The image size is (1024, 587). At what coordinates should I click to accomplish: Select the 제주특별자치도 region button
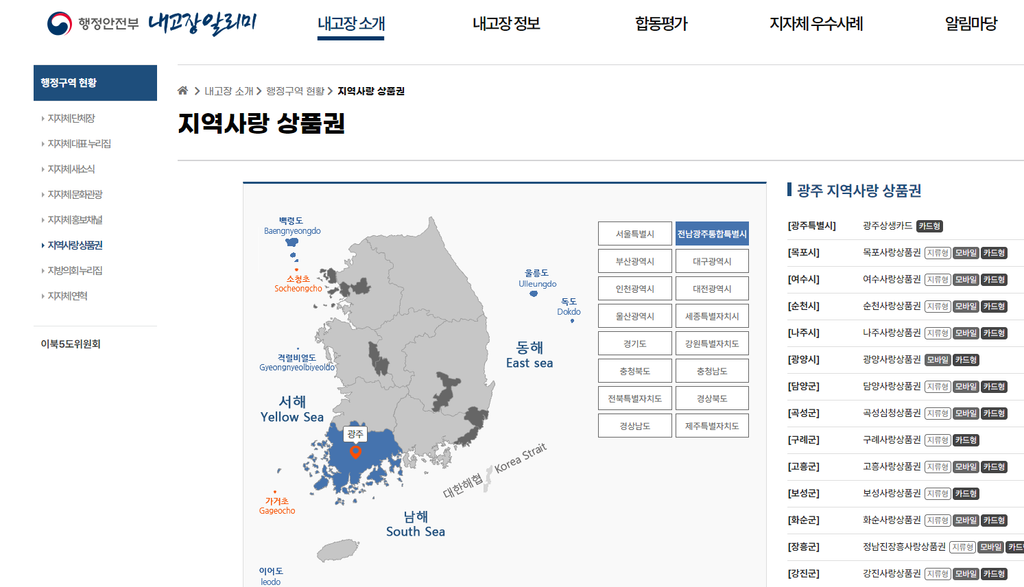pos(712,426)
